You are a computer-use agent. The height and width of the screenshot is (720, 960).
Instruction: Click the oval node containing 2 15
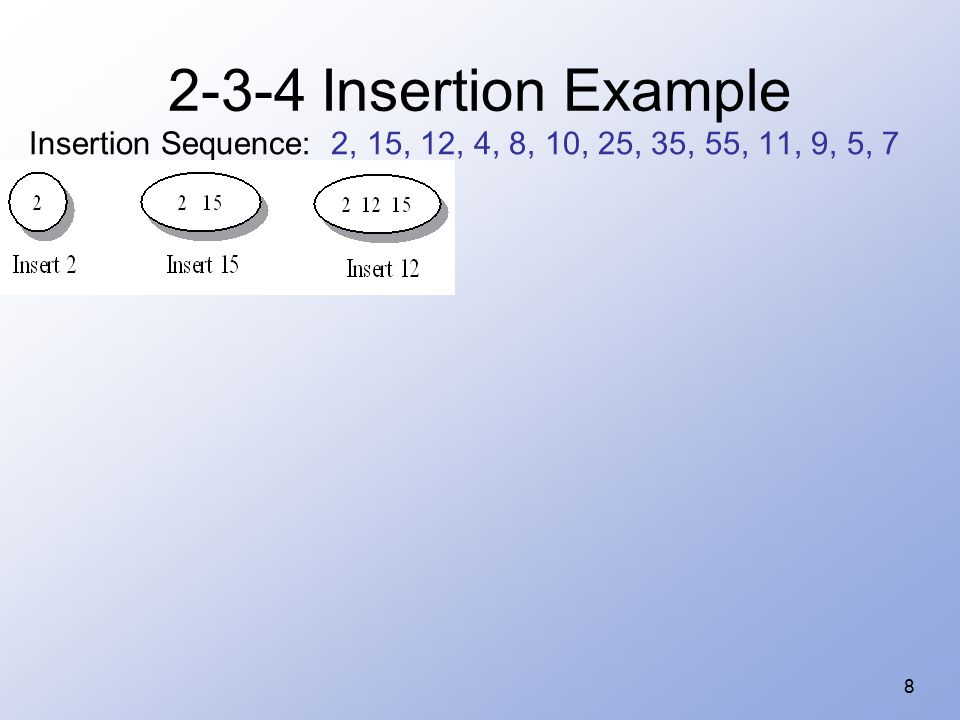[201, 202]
